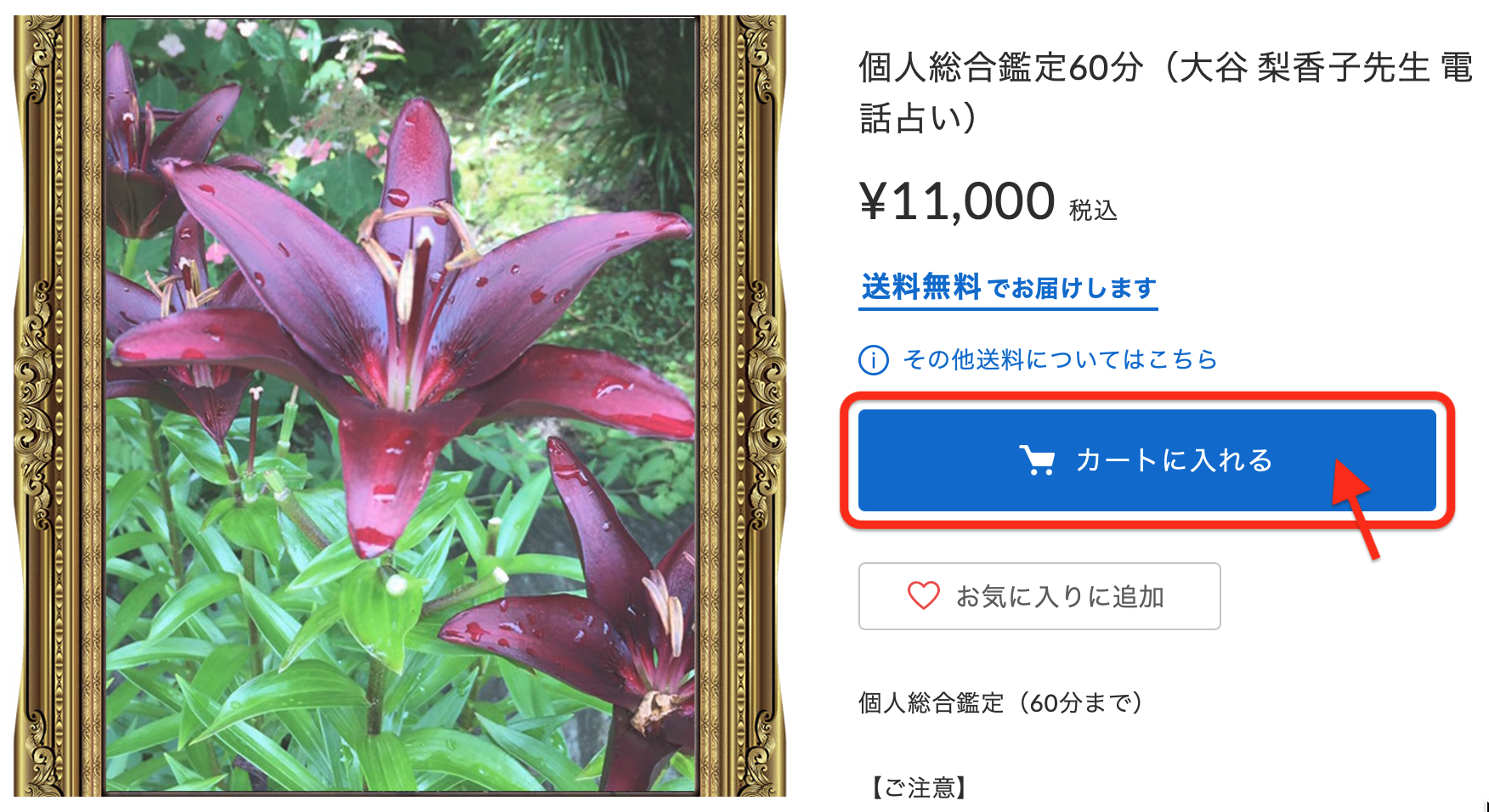Viewport: 1489px width, 812px height.
Task: Open the 送料無料でお届けします link
Action: point(1008,289)
